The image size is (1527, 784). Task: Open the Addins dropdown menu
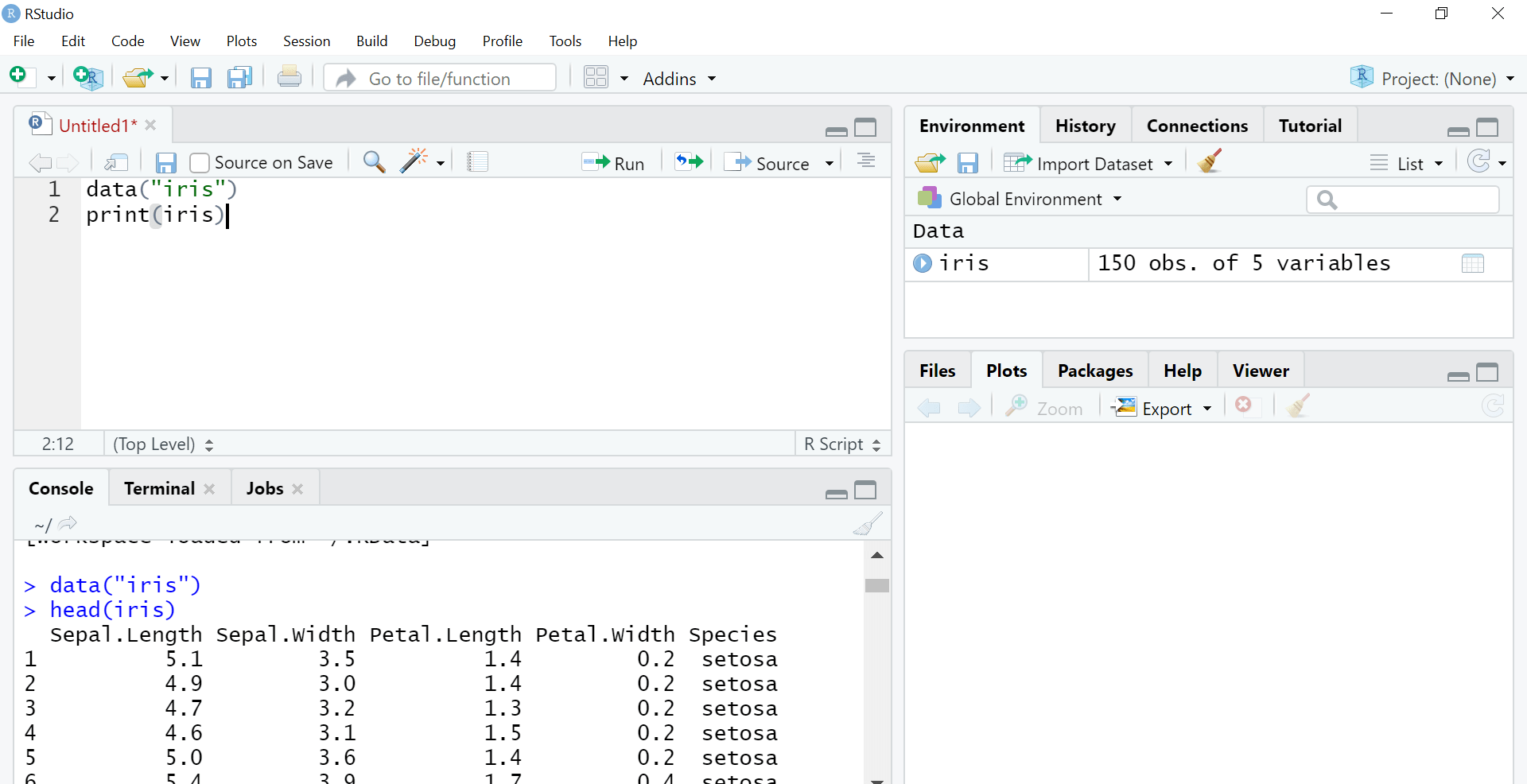coord(678,79)
